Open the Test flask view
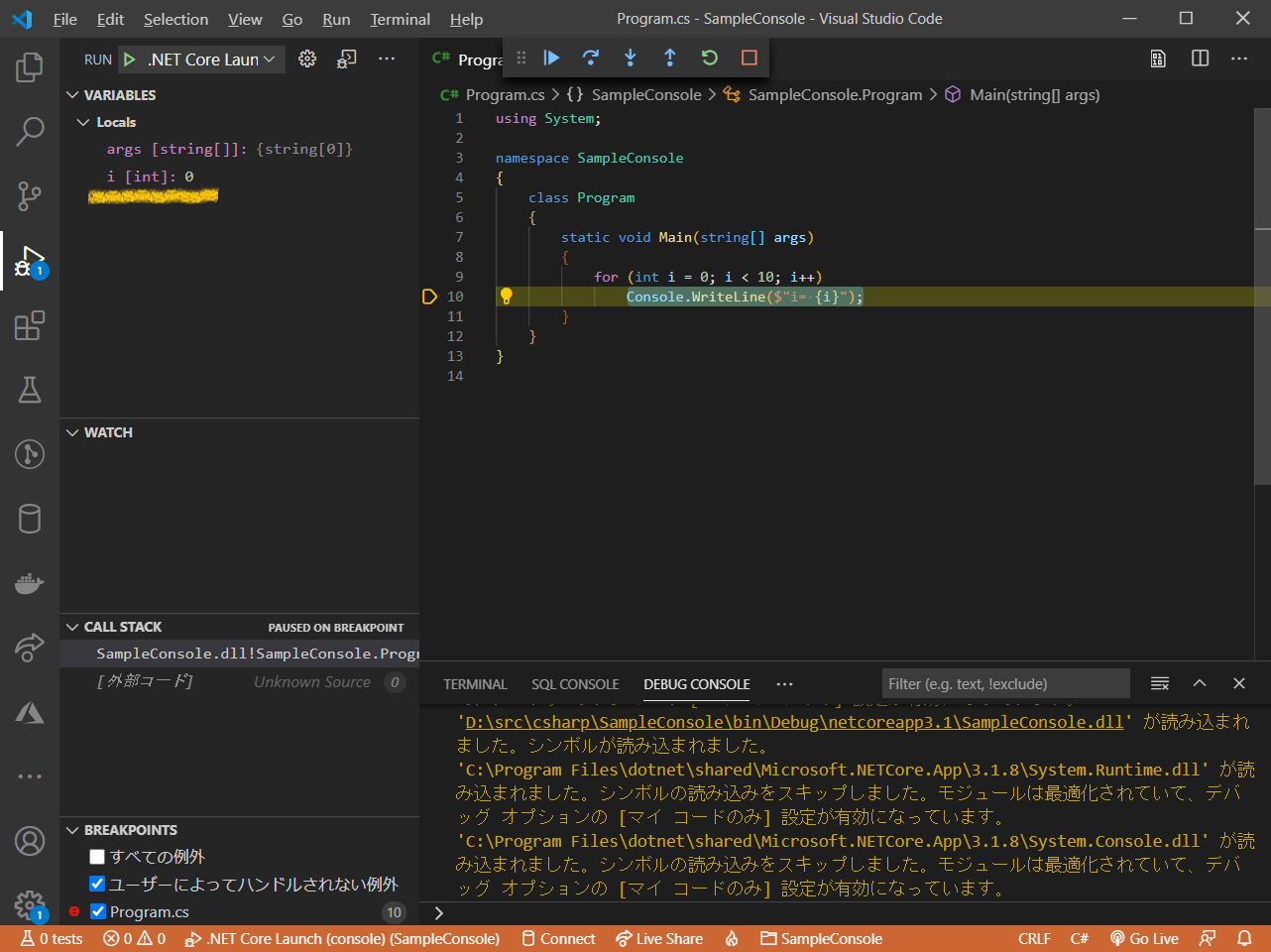The height and width of the screenshot is (952, 1271). pos(30,390)
